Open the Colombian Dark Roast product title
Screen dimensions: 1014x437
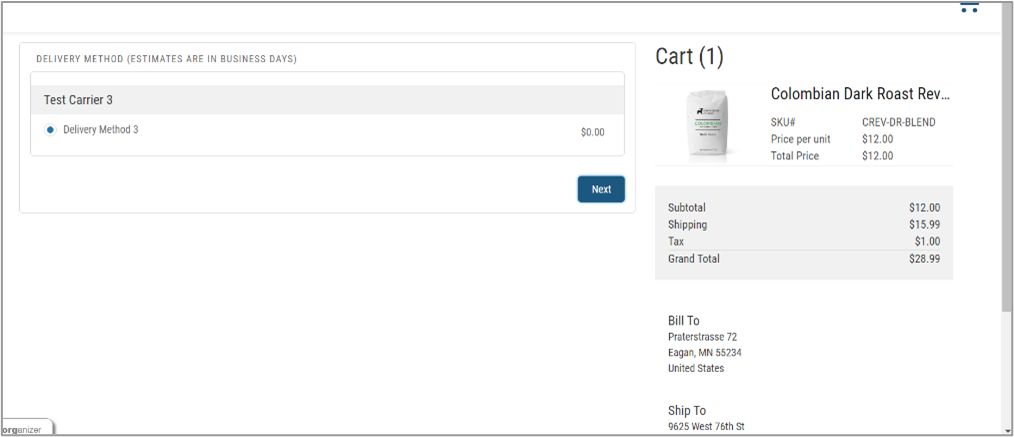pyautogui.click(x=861, y=94)
